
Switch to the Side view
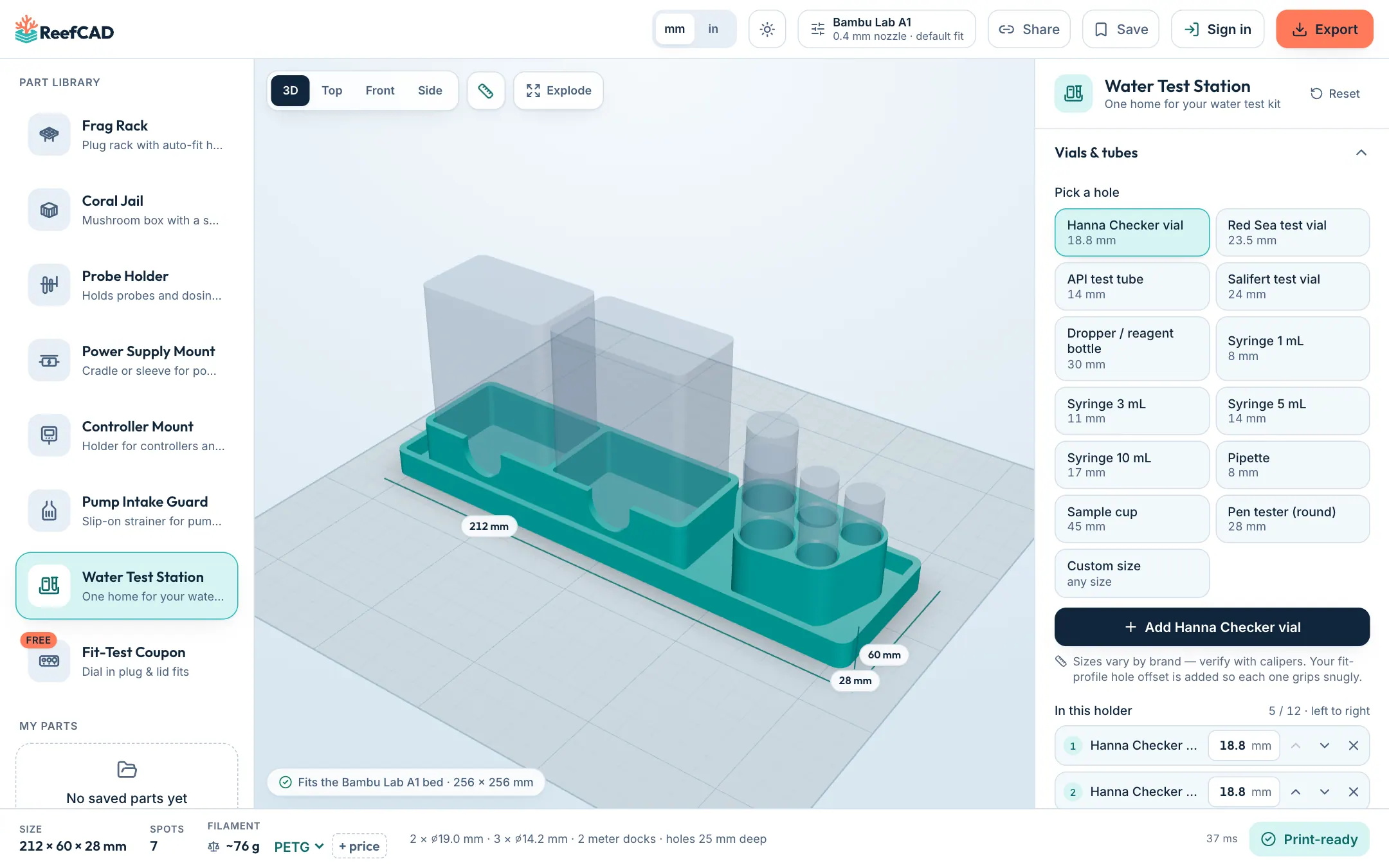(430, 91)
